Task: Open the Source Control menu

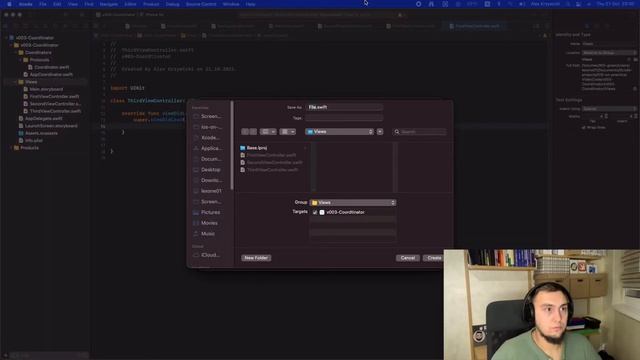Action: coord(201,4)
